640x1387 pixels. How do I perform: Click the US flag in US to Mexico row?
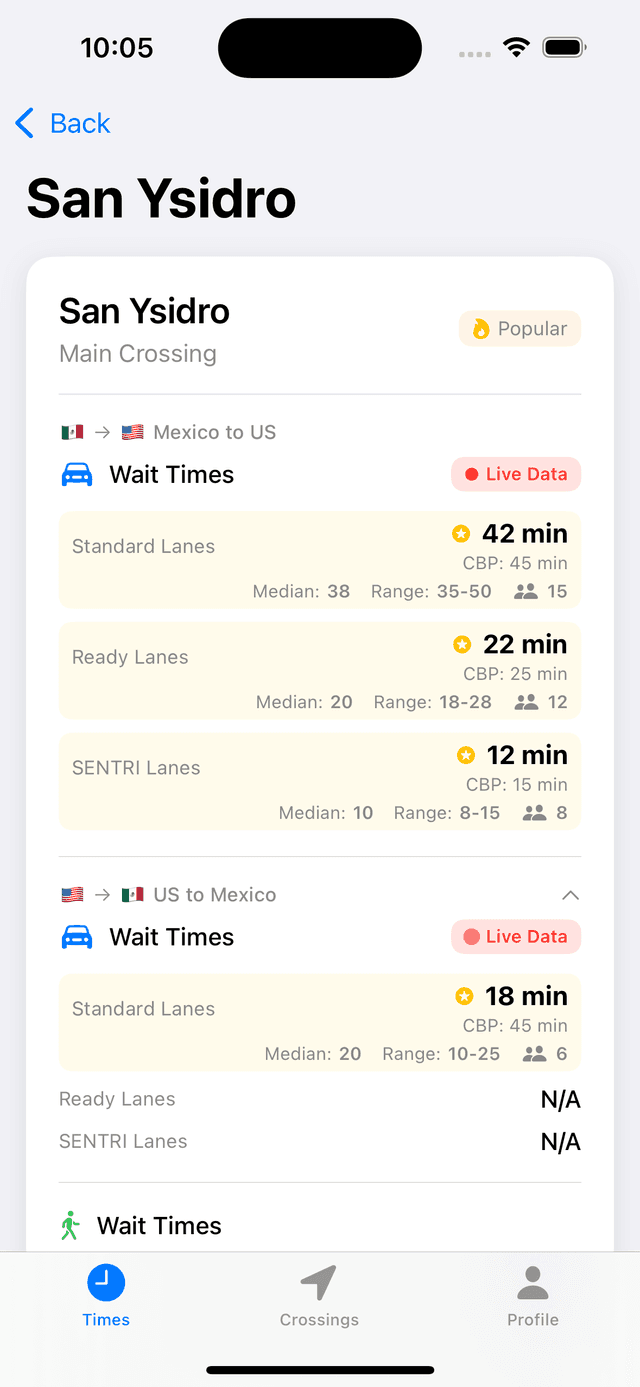(x=72, y=894)
